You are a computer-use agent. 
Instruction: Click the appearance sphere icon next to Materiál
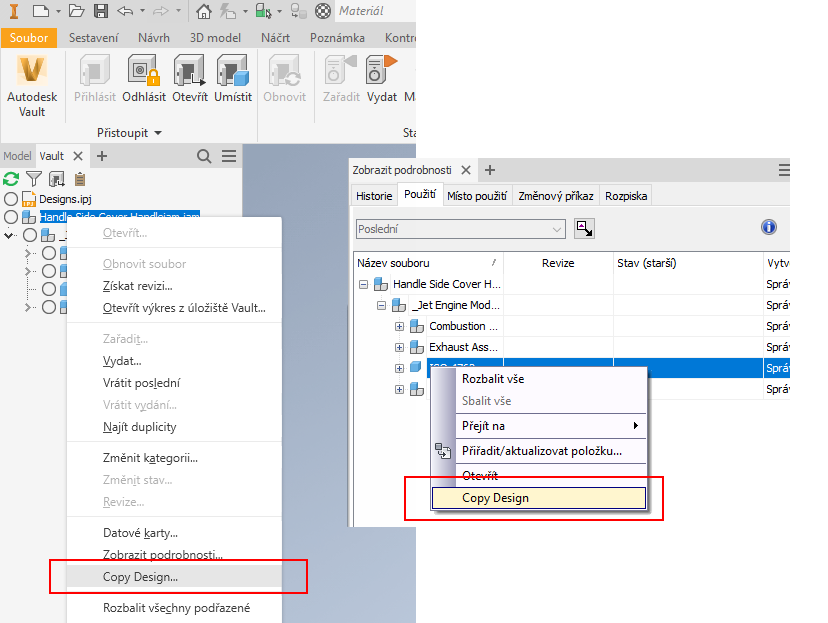click(323, 11)
